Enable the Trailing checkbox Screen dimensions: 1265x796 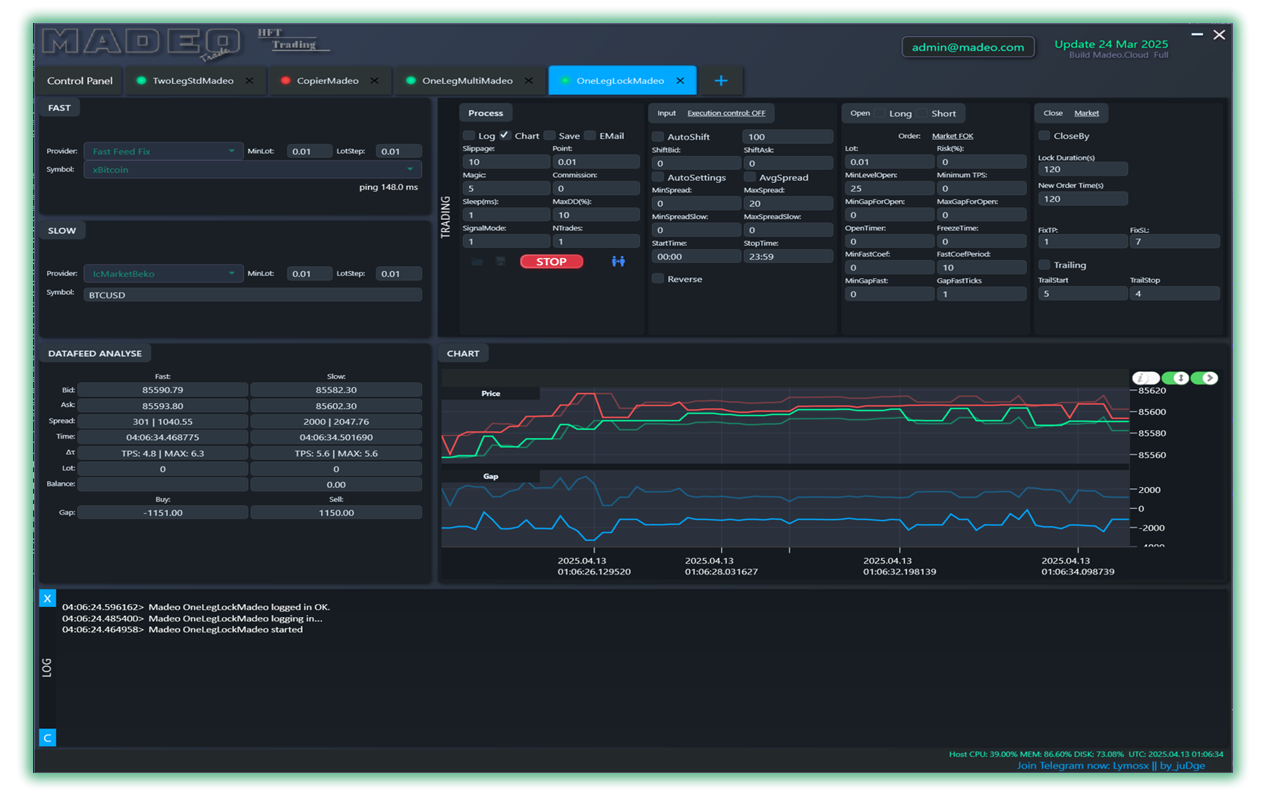[x=1044, y=265]
